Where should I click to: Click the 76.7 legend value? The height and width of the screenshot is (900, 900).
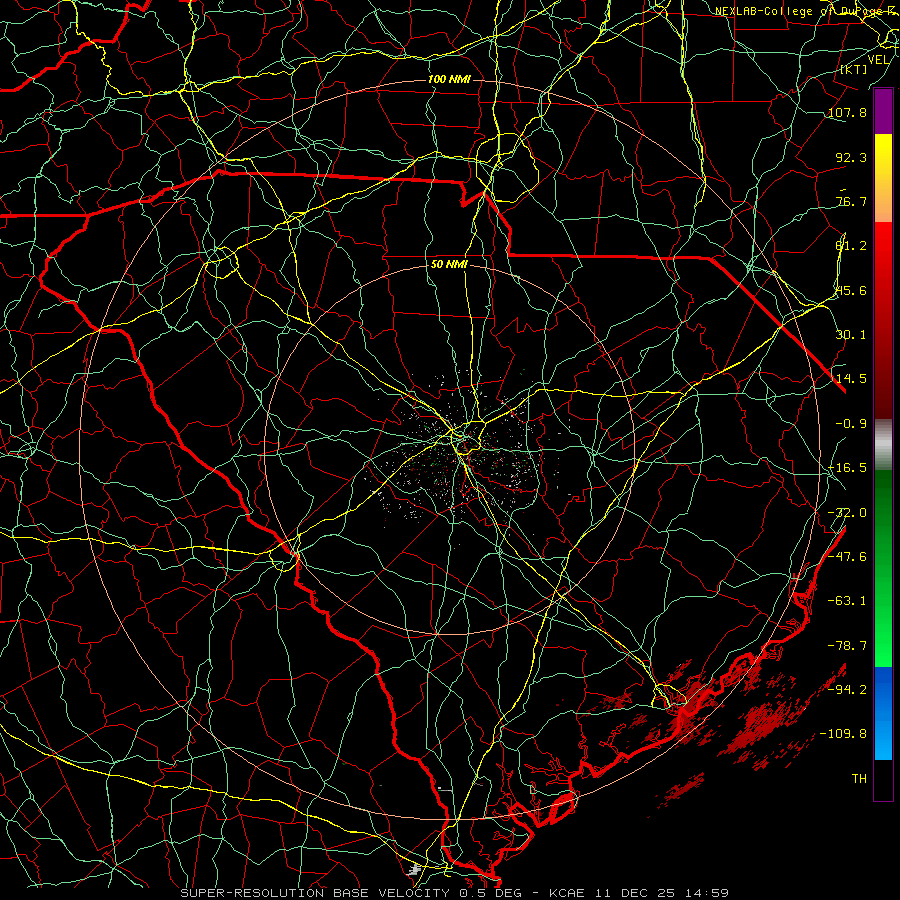[851, 201]
